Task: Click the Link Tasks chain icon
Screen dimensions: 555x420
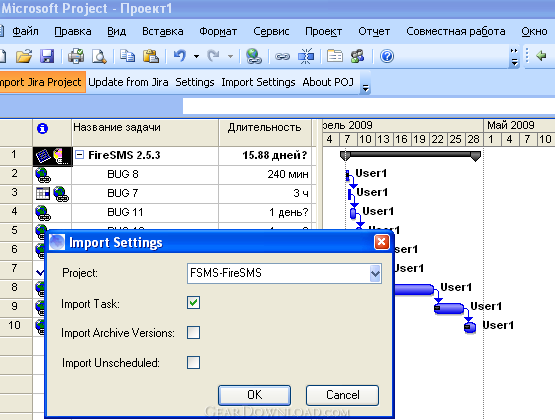Action: [x=282, y=57]
